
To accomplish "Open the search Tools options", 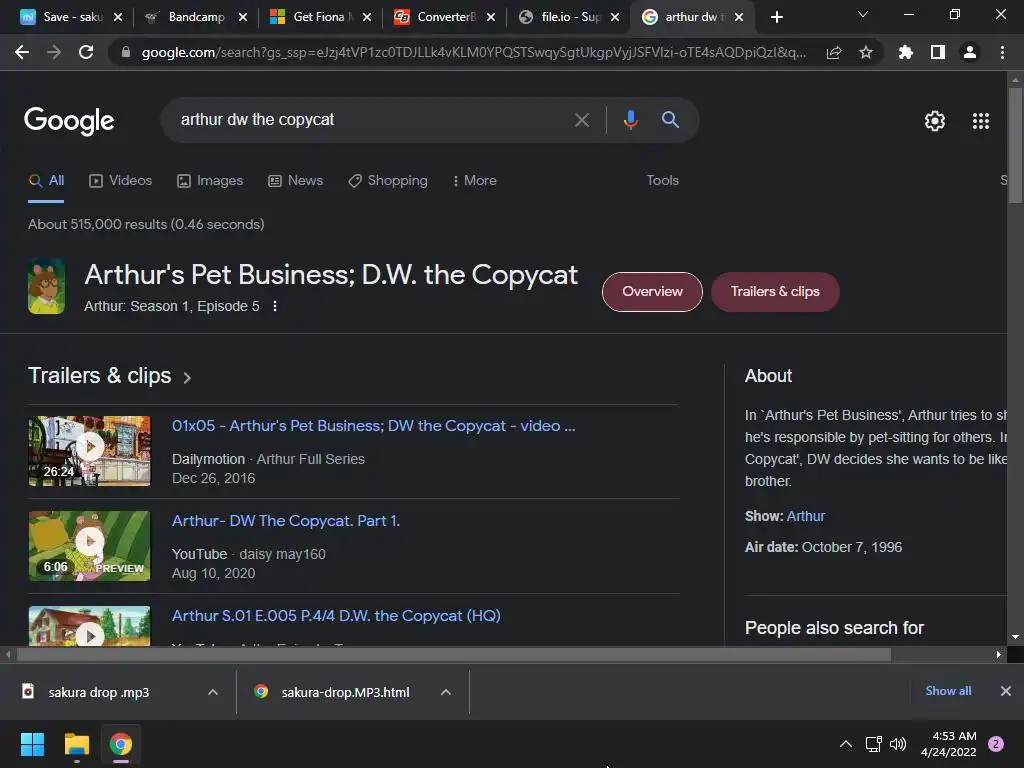I will click(662, 181).
